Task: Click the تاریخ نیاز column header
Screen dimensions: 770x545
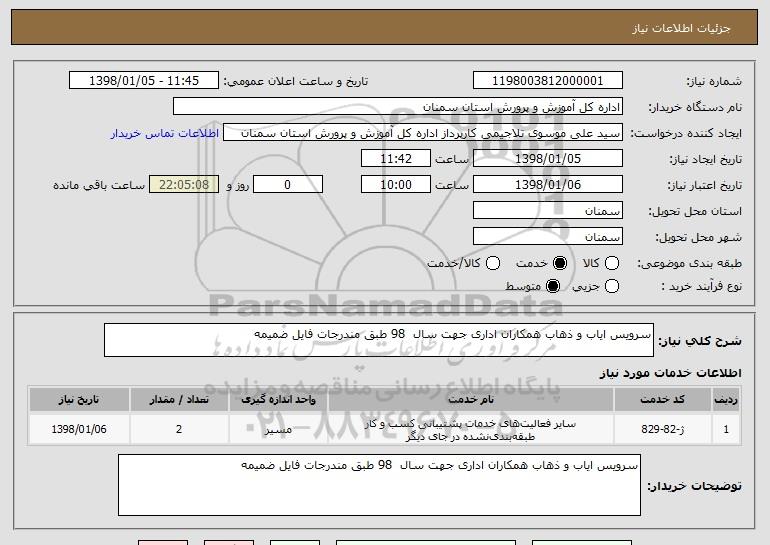Action: tap(79, 400)
